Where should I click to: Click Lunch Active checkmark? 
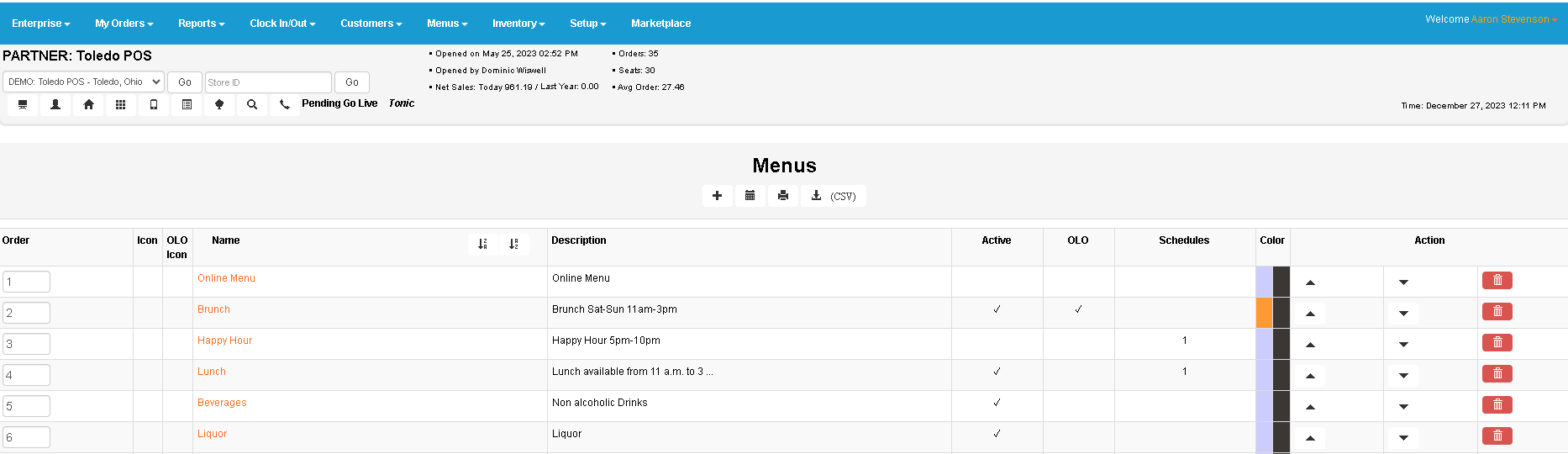click(997, 372)
